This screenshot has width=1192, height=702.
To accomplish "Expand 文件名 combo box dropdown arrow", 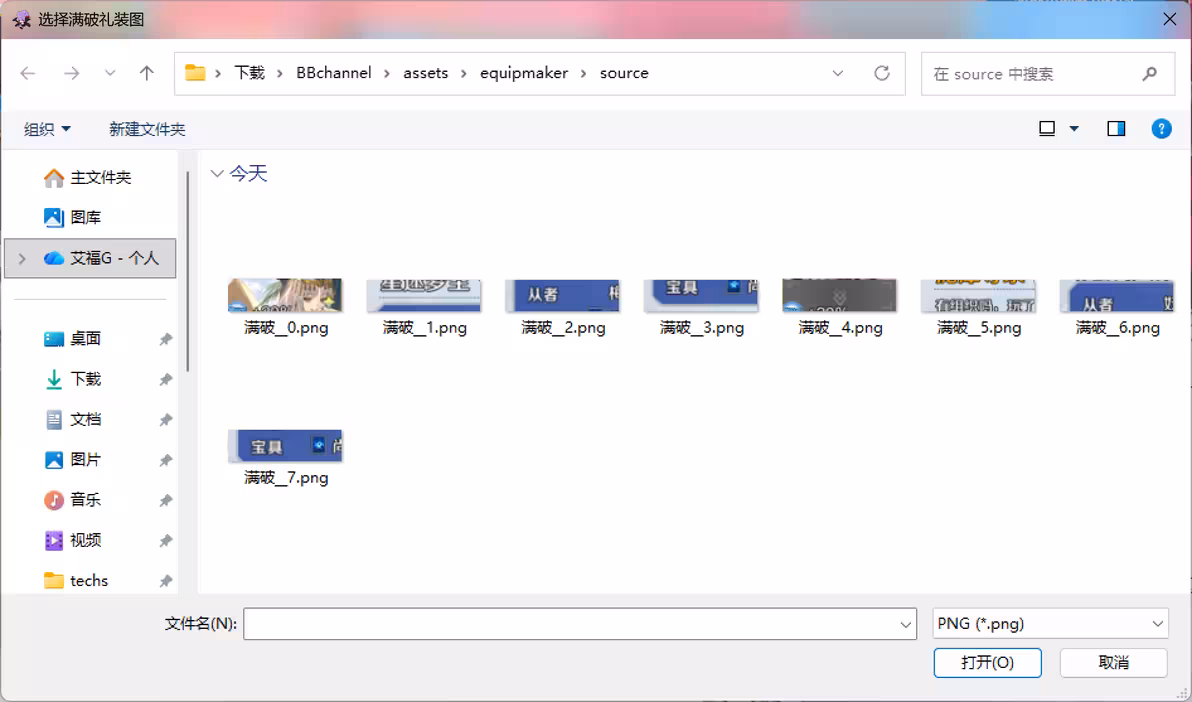I will pos(905,624).
